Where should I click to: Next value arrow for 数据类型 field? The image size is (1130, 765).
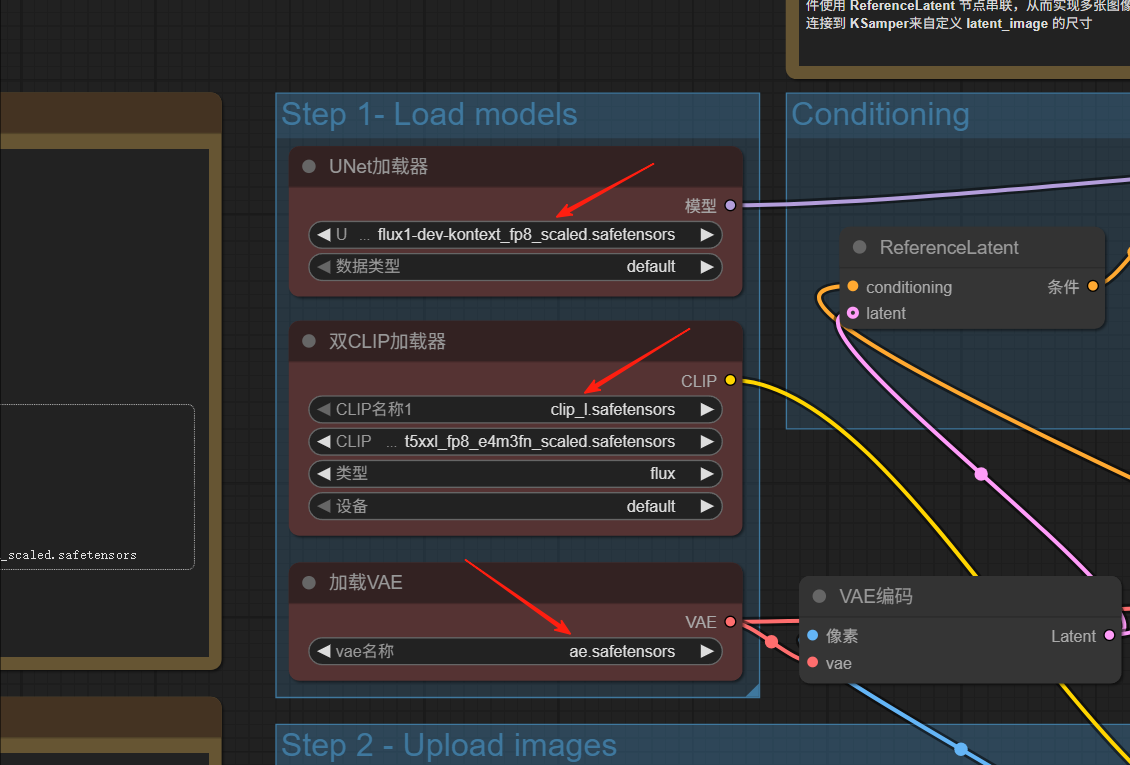(707, 267)
